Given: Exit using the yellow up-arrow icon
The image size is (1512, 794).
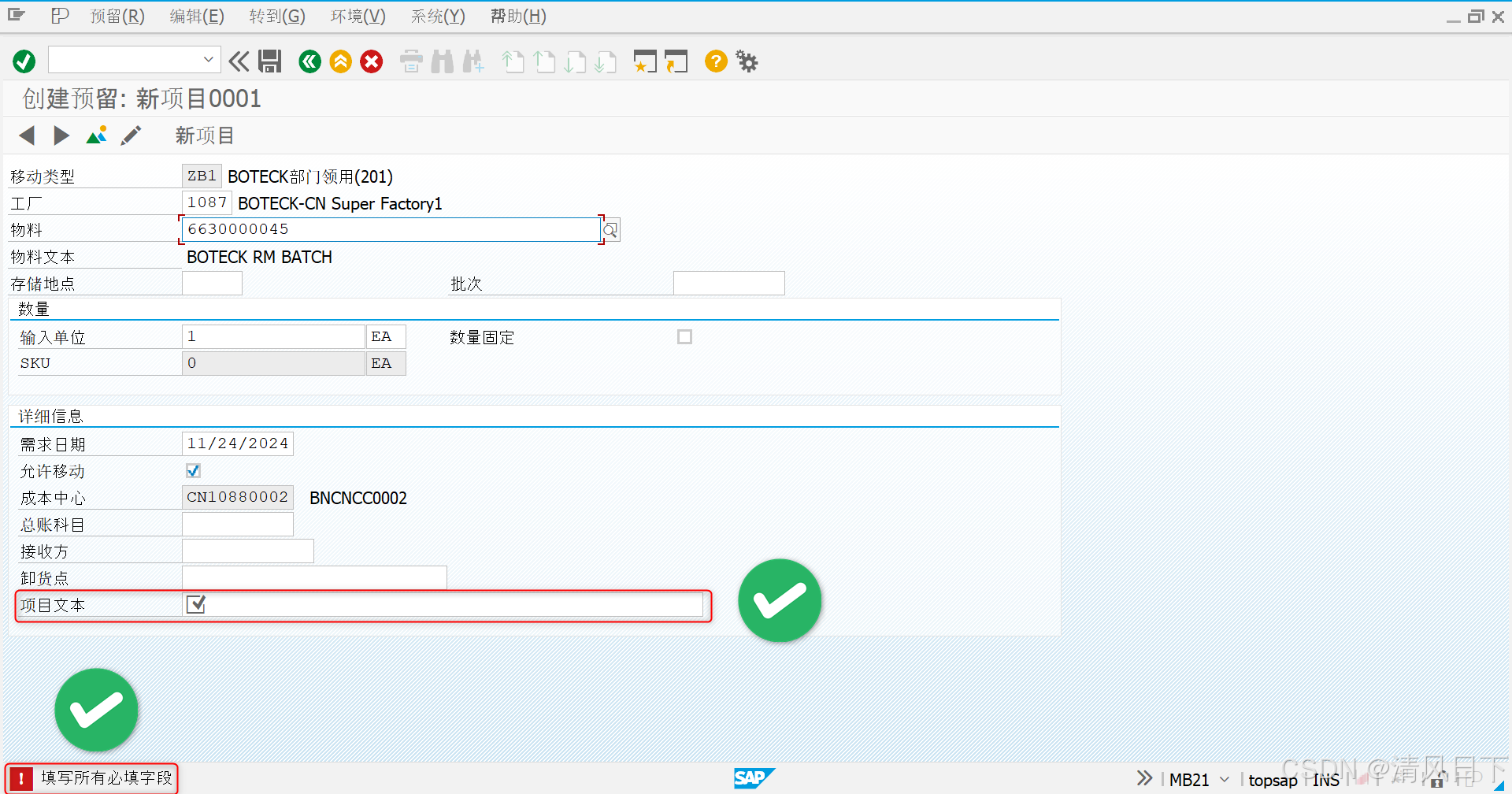Looking at the screenshot, I should [341, 61].
